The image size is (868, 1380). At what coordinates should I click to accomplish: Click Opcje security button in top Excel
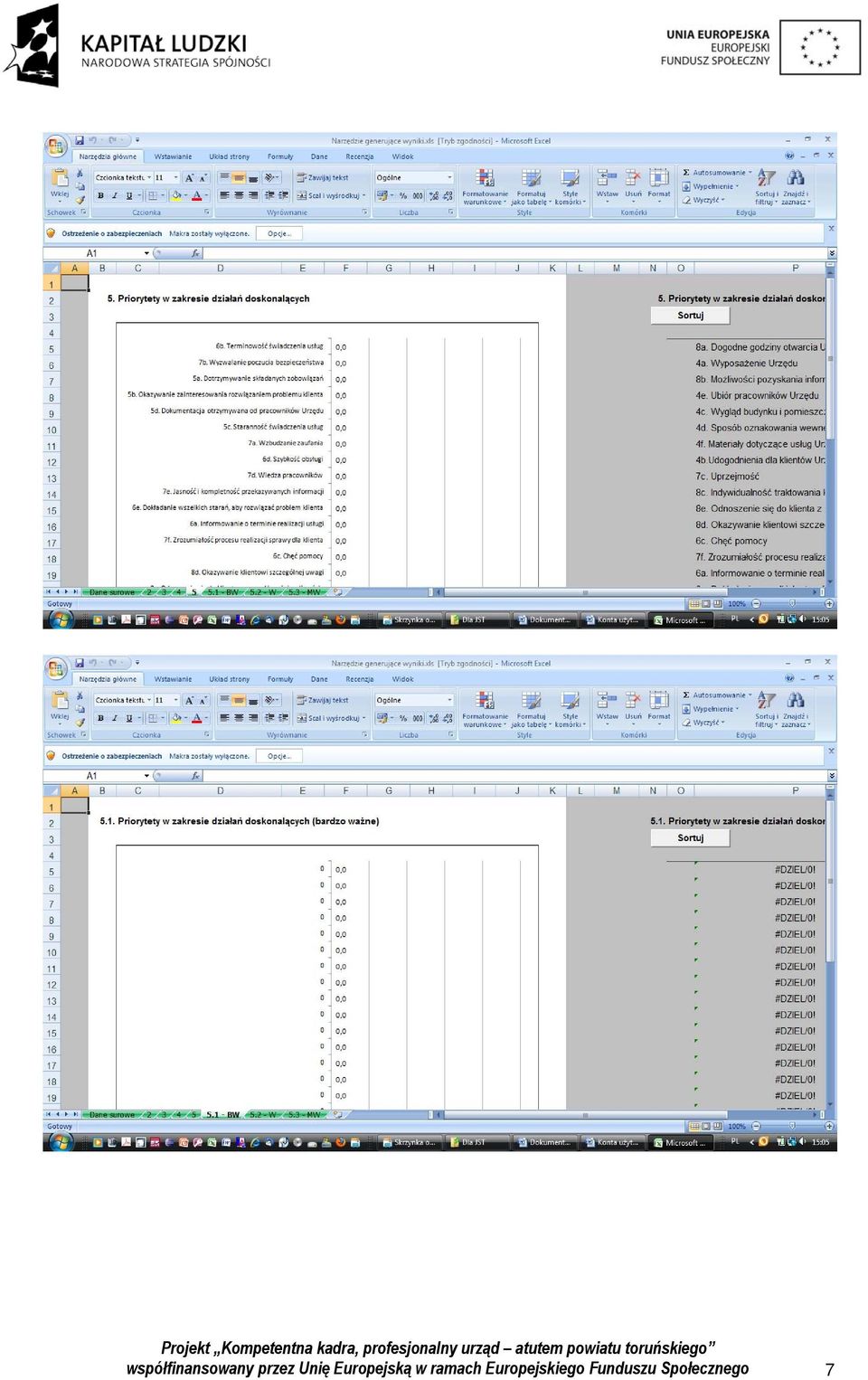[279, 233]
